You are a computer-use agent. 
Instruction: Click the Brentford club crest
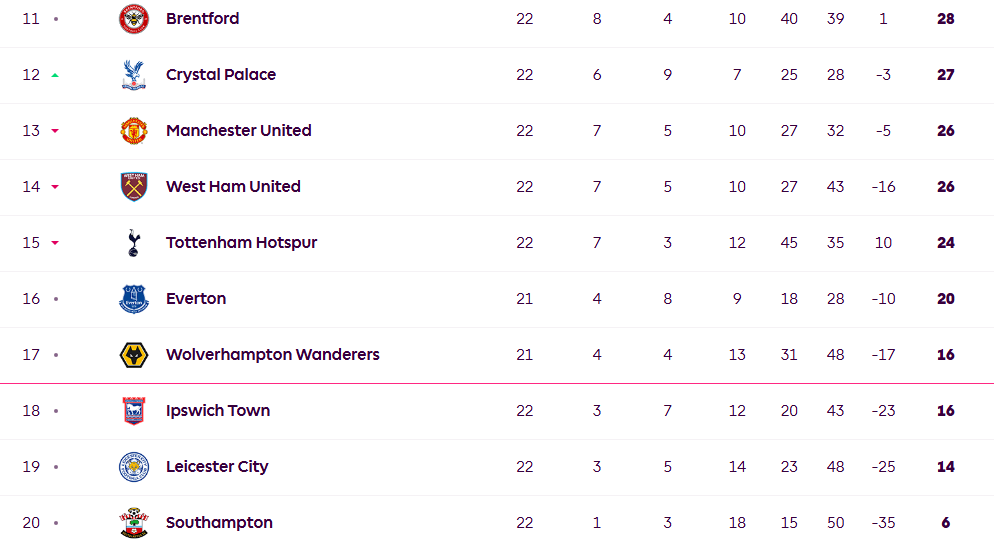click(x=134, y=19)
